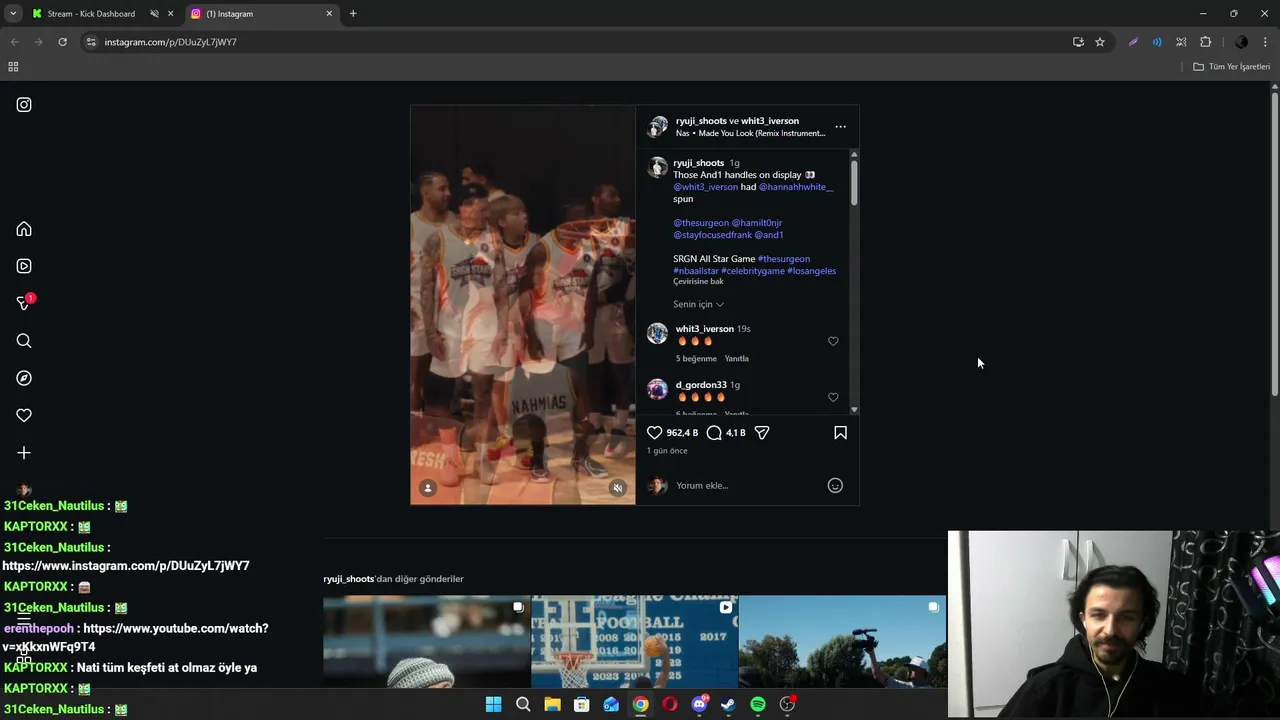This screenshot has height=720, width=1280.
Task: Open the Reels icon in sidebar
Action: (x=24, y=266)
